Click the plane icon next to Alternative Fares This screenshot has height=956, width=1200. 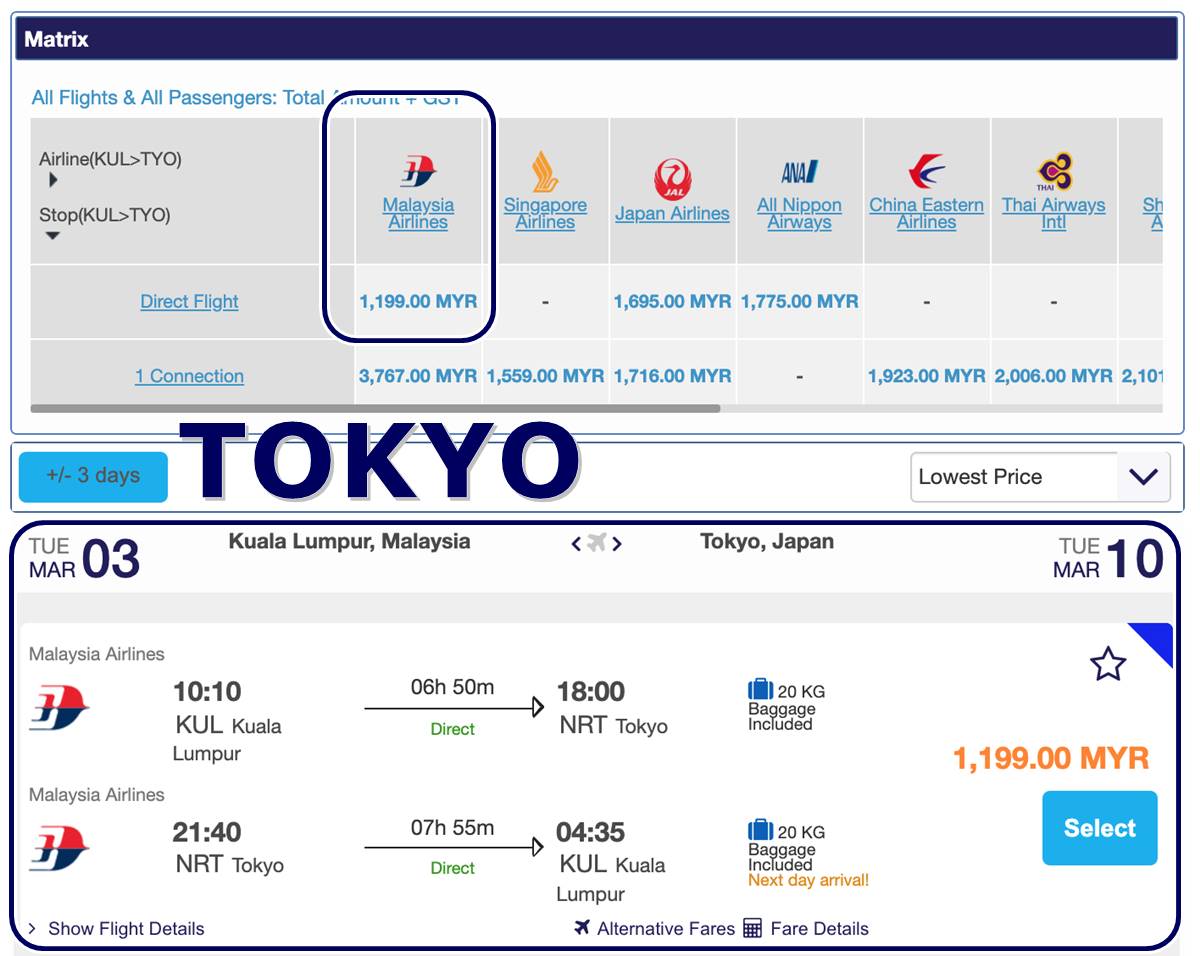pos(582,927)
